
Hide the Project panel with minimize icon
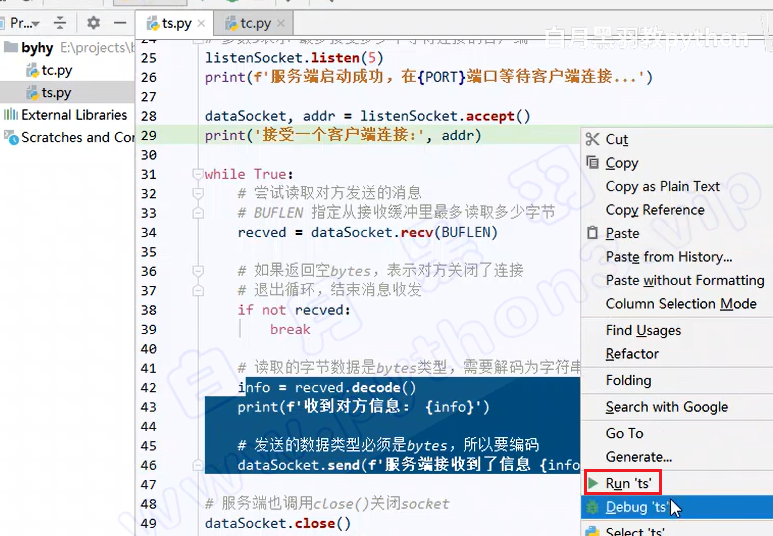click(x=120, y=23)
